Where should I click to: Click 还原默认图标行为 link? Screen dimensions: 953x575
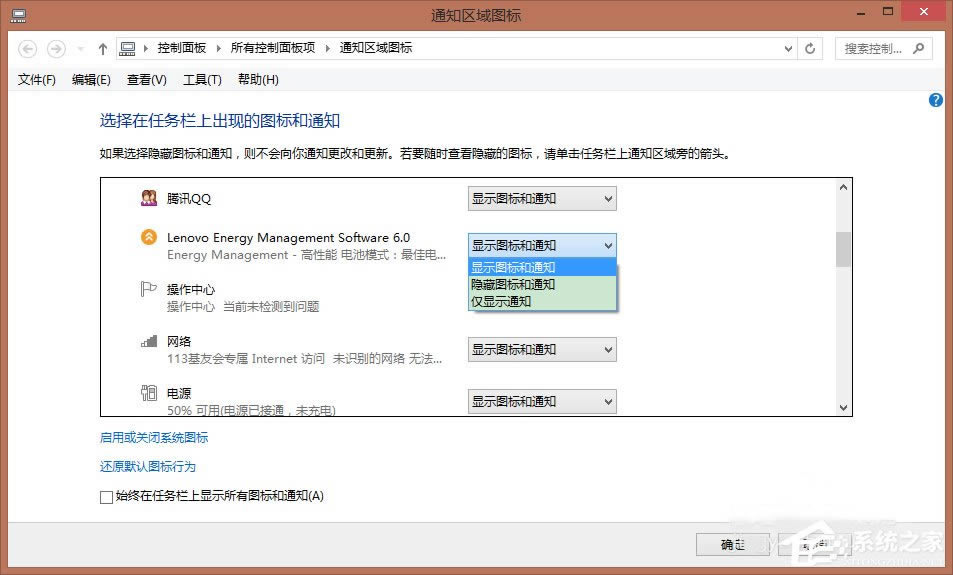pos(148,467)
